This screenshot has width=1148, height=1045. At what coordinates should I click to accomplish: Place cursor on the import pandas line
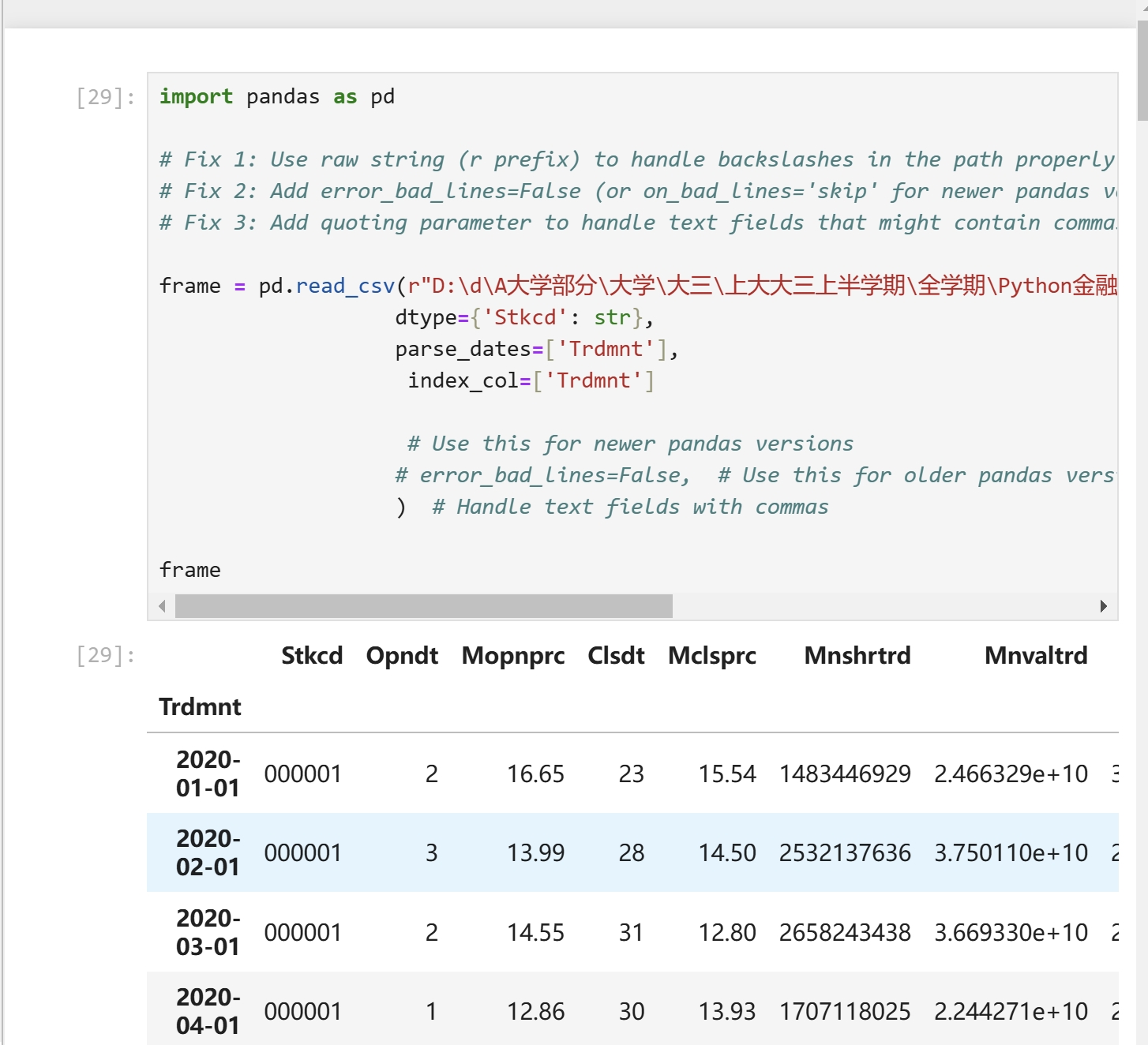(276, 97)
